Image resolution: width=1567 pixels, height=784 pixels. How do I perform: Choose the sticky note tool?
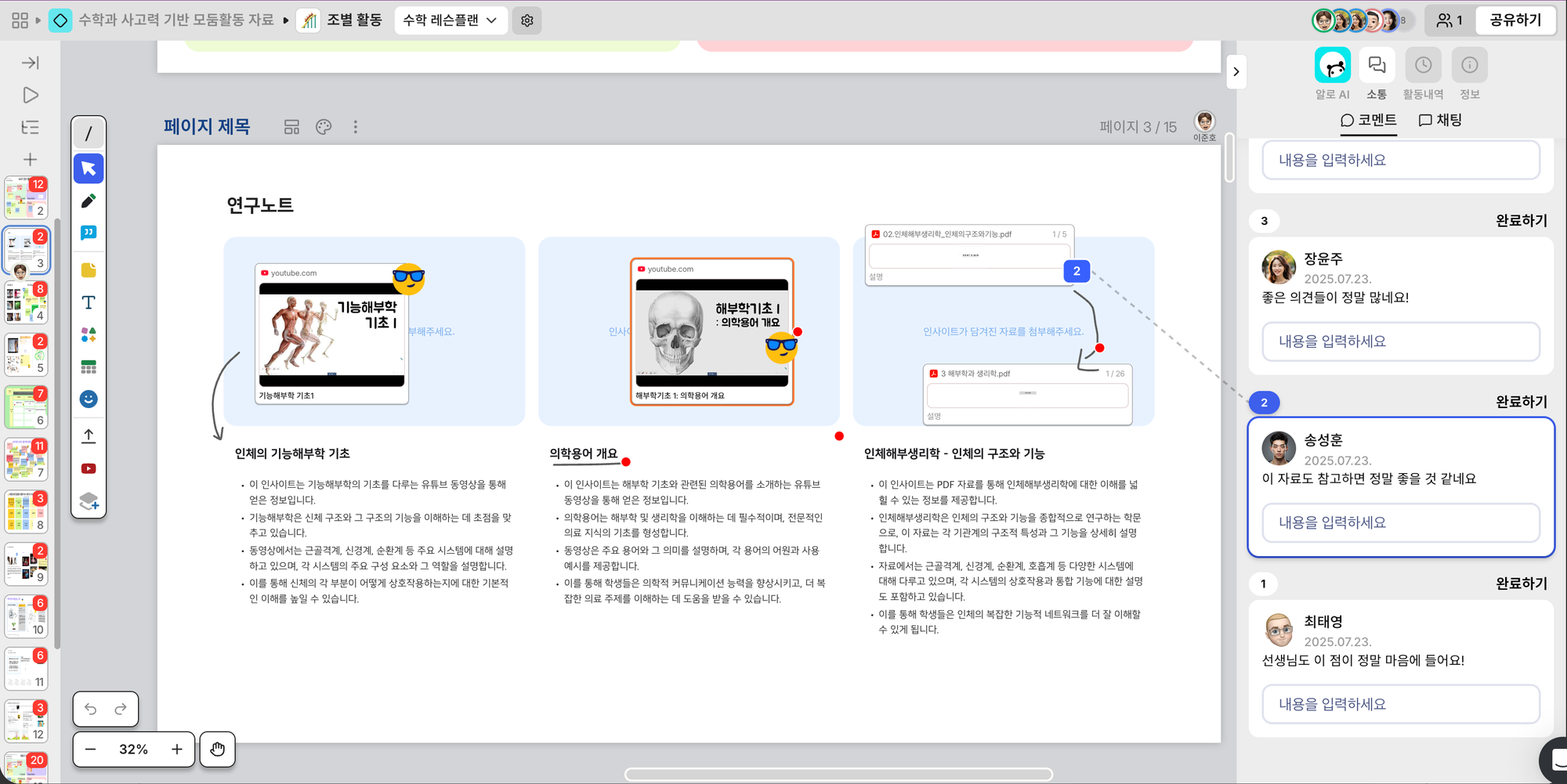[x=89, y=270]
